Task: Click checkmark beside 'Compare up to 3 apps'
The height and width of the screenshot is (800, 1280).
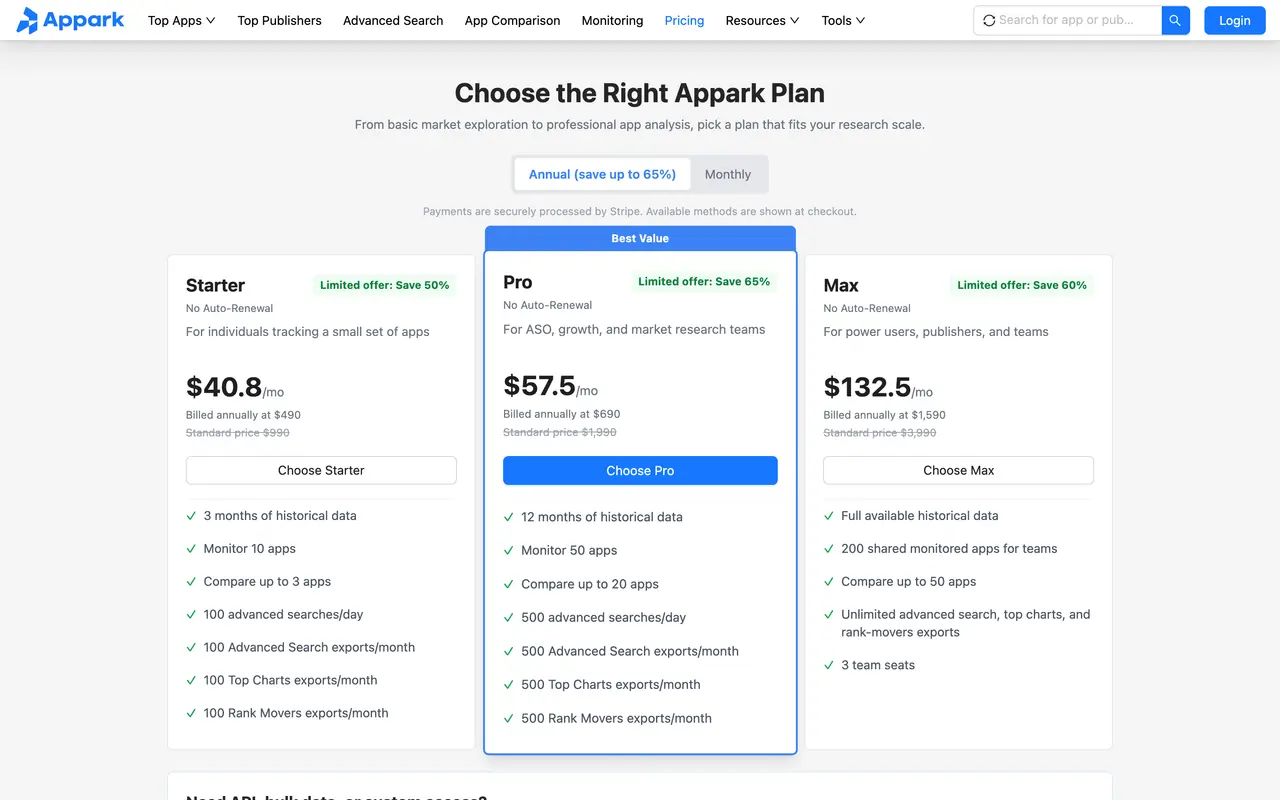Action: pos(191,582)
